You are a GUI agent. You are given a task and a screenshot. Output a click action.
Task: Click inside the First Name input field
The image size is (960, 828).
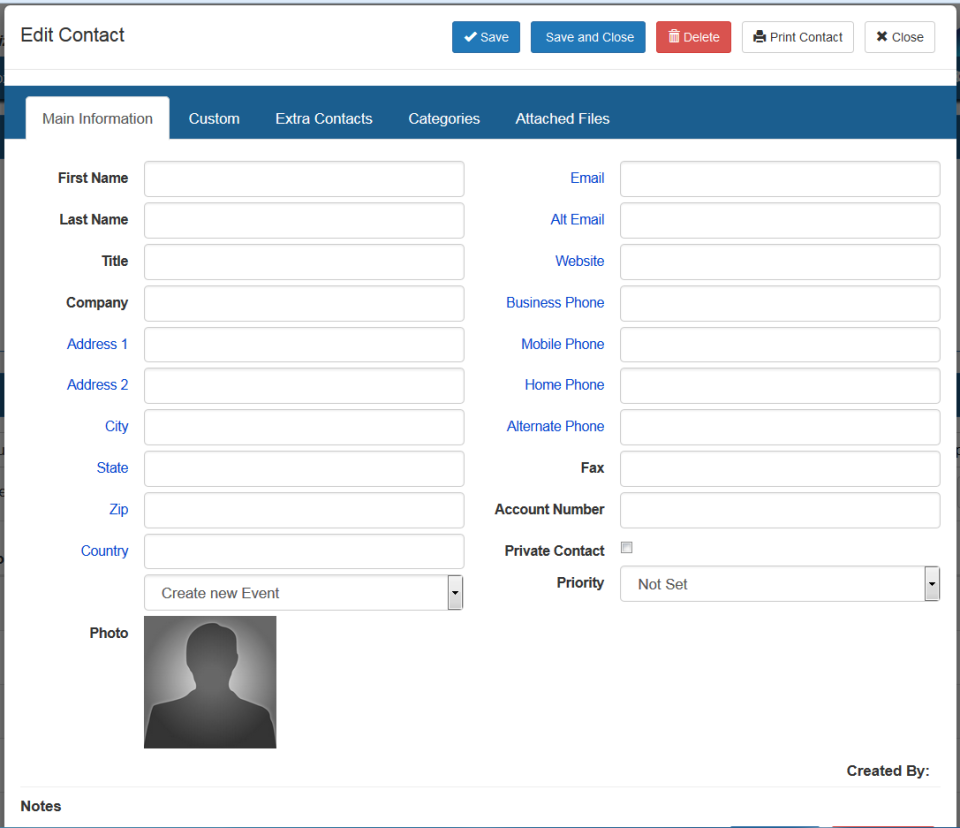click(303, 178)
